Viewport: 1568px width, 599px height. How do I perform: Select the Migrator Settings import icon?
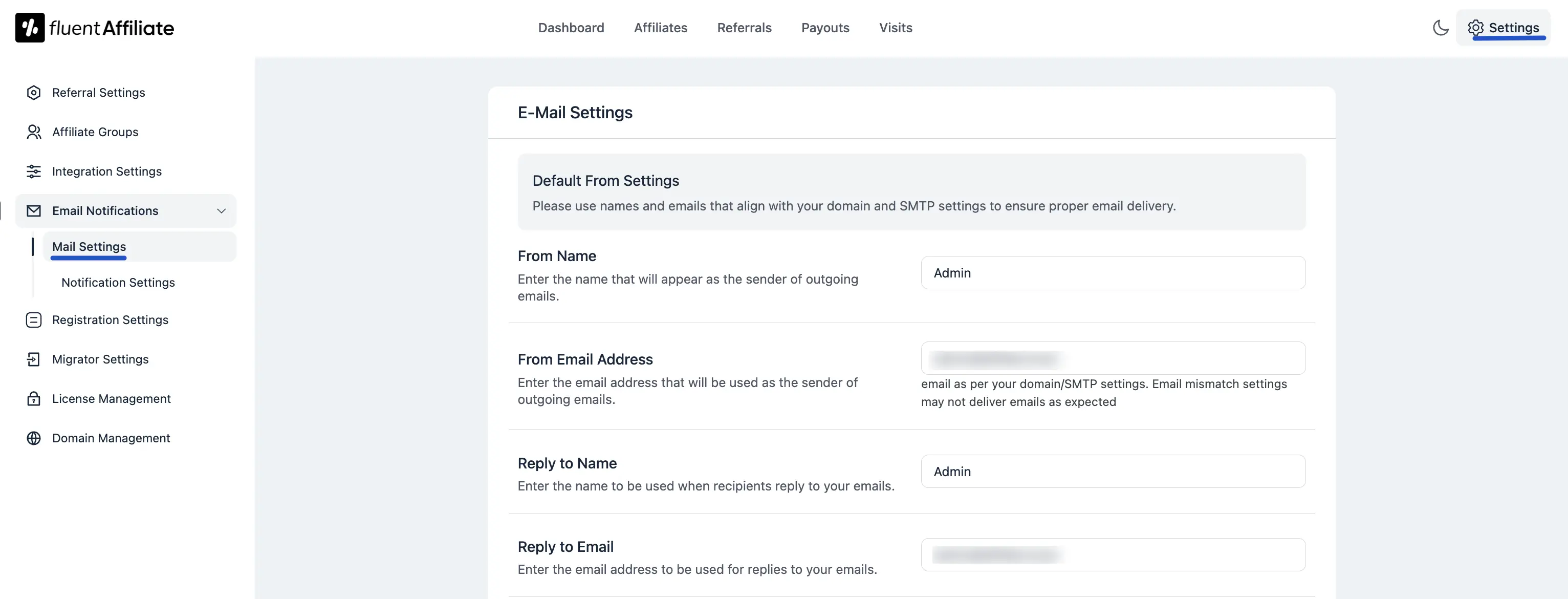33,359
